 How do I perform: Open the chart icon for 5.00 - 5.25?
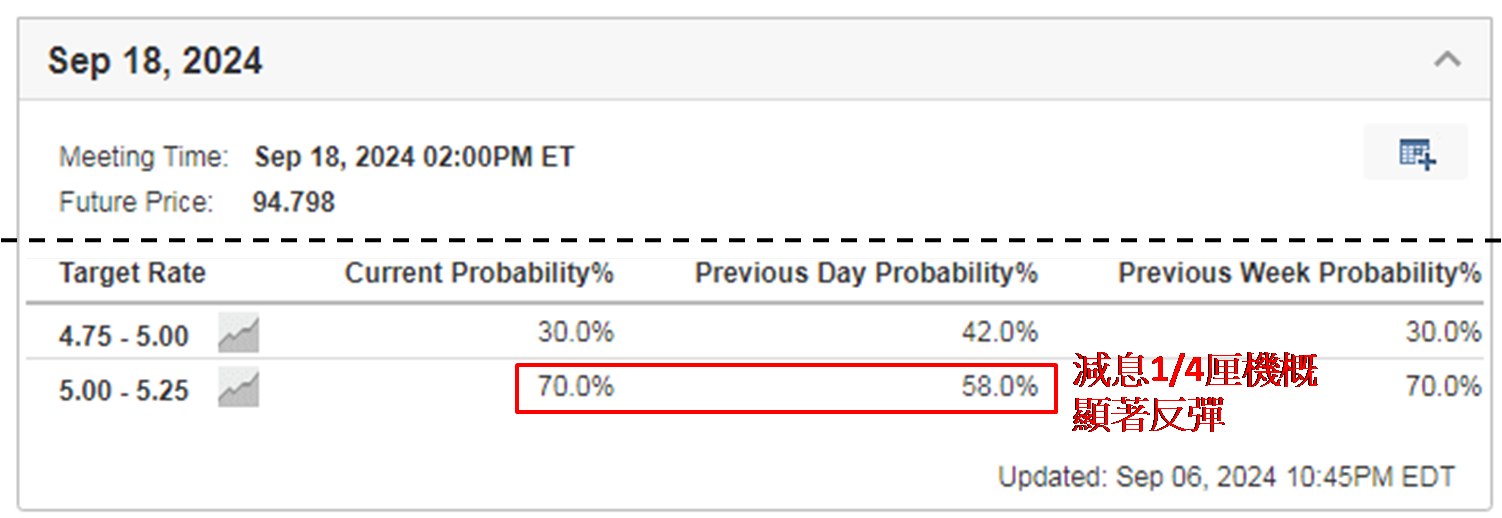tap(239, 389)
